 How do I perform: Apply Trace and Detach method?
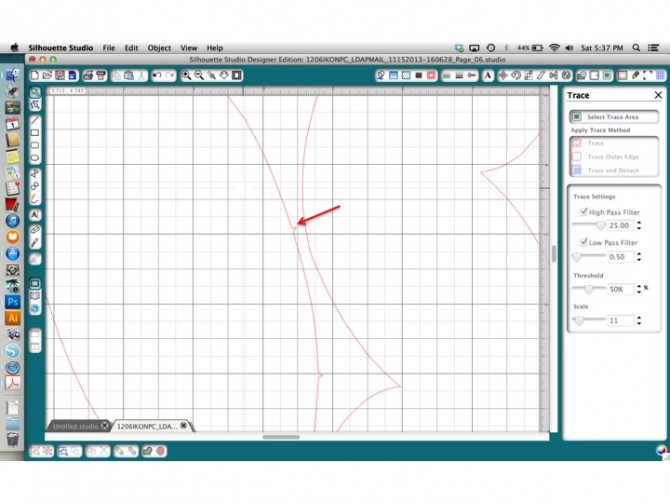(x=614, y=170)
